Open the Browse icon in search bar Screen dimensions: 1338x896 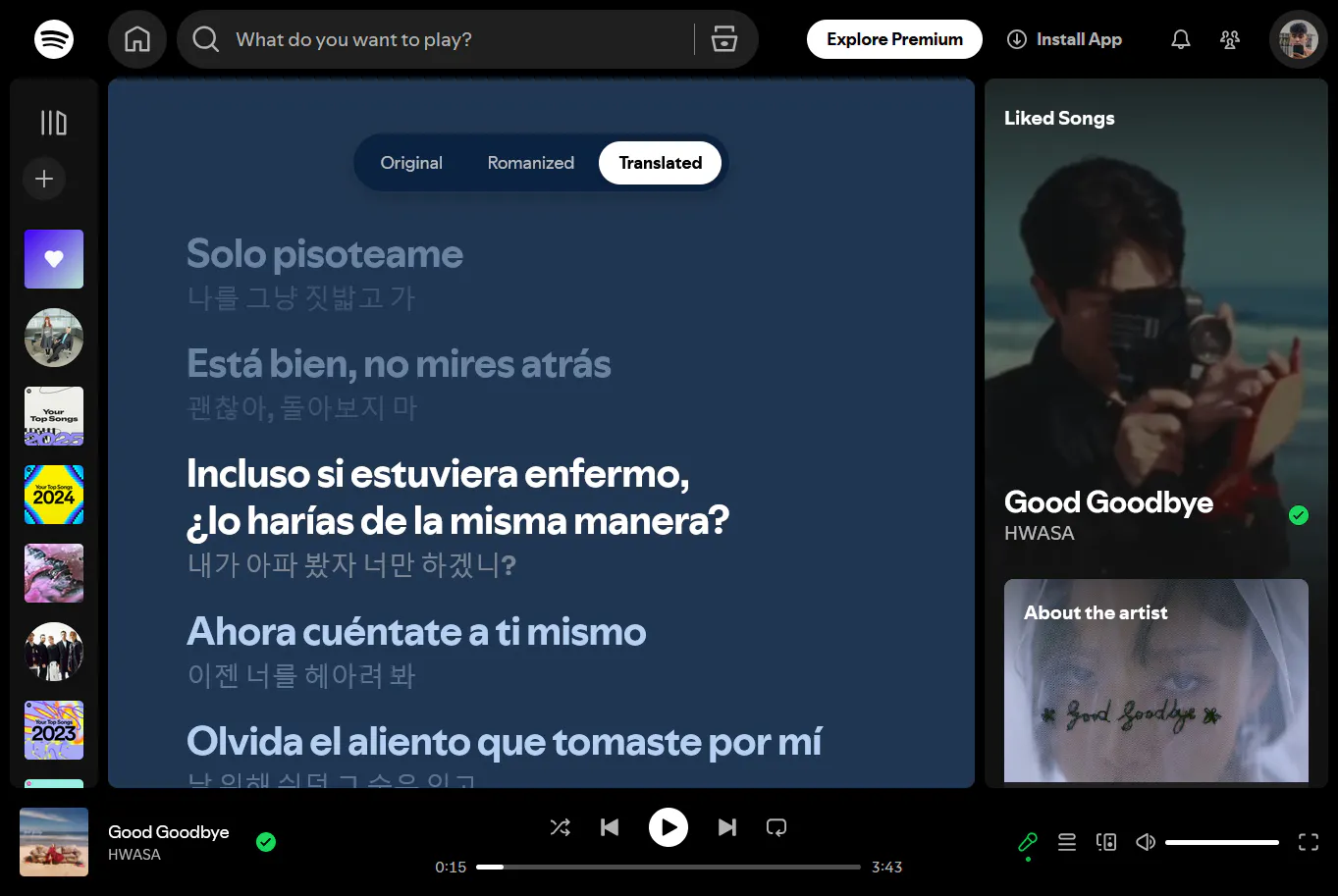pyautogui.click(x=724, y=39)
